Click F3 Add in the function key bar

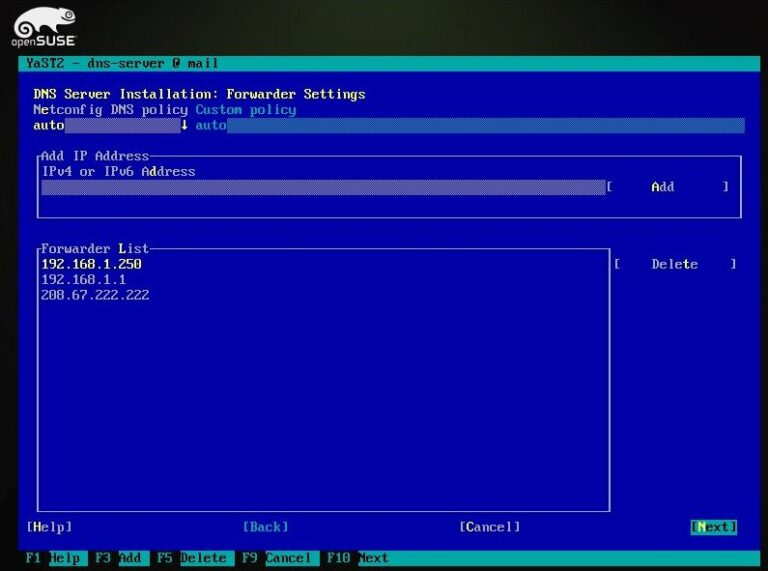coord(119,558)
